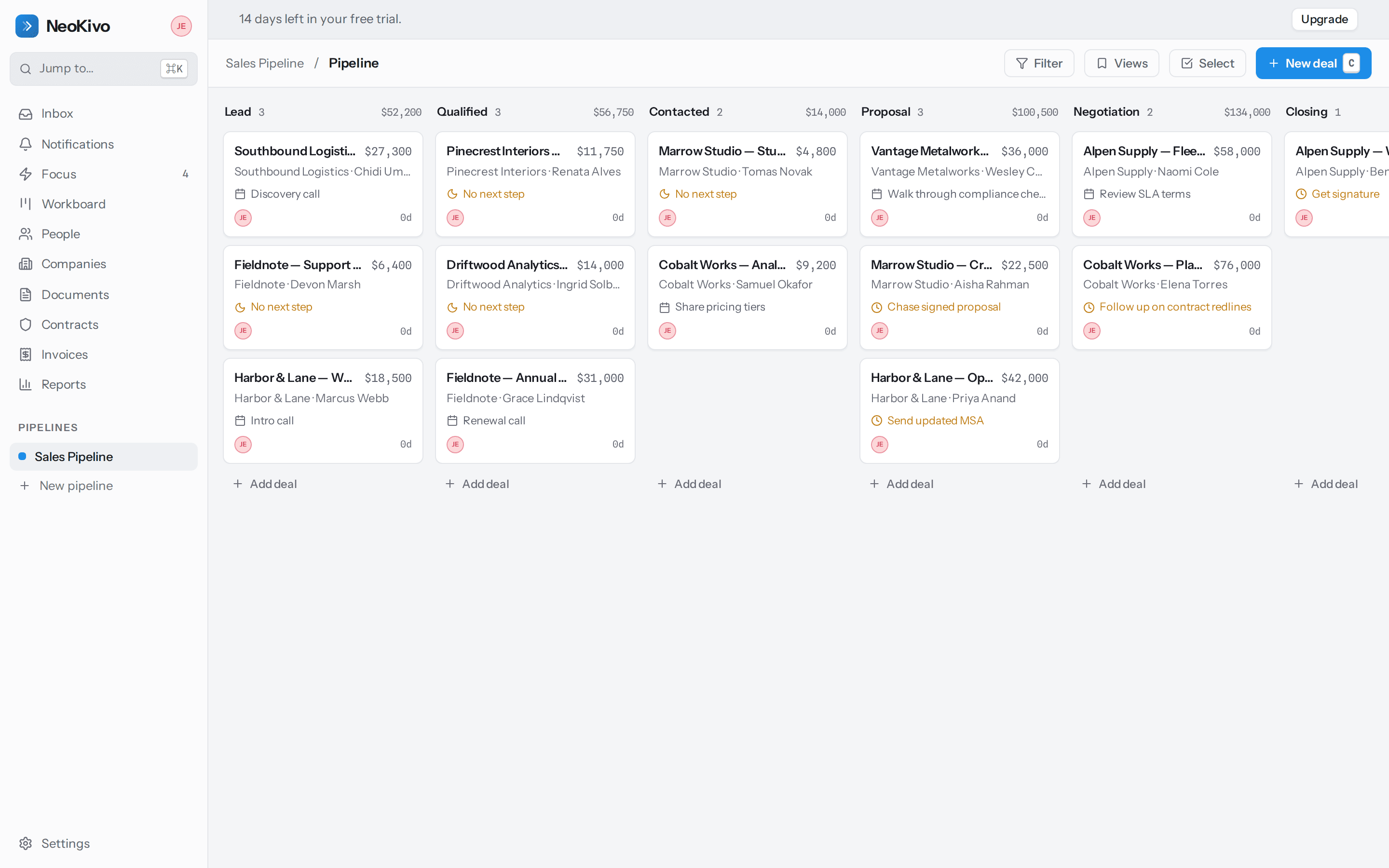1389x868 pixels.
Task: Click Share pricing tiers calendar icon
Action: point(665,308)
